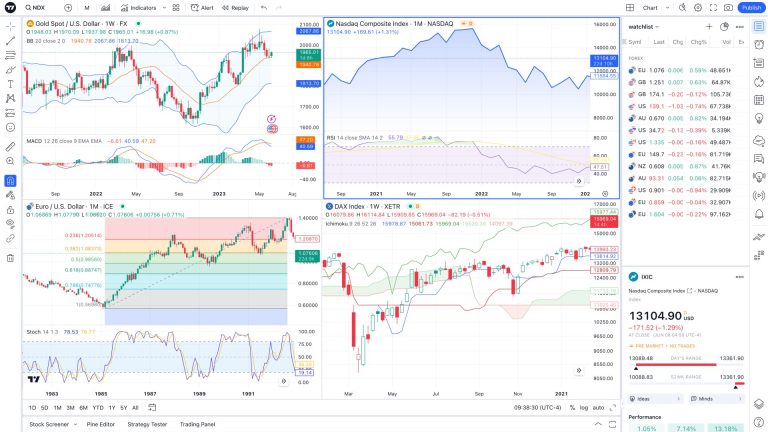Open the notifications bell in right sidebar
Screen dimensions: 768x432
tap(759, 214)
